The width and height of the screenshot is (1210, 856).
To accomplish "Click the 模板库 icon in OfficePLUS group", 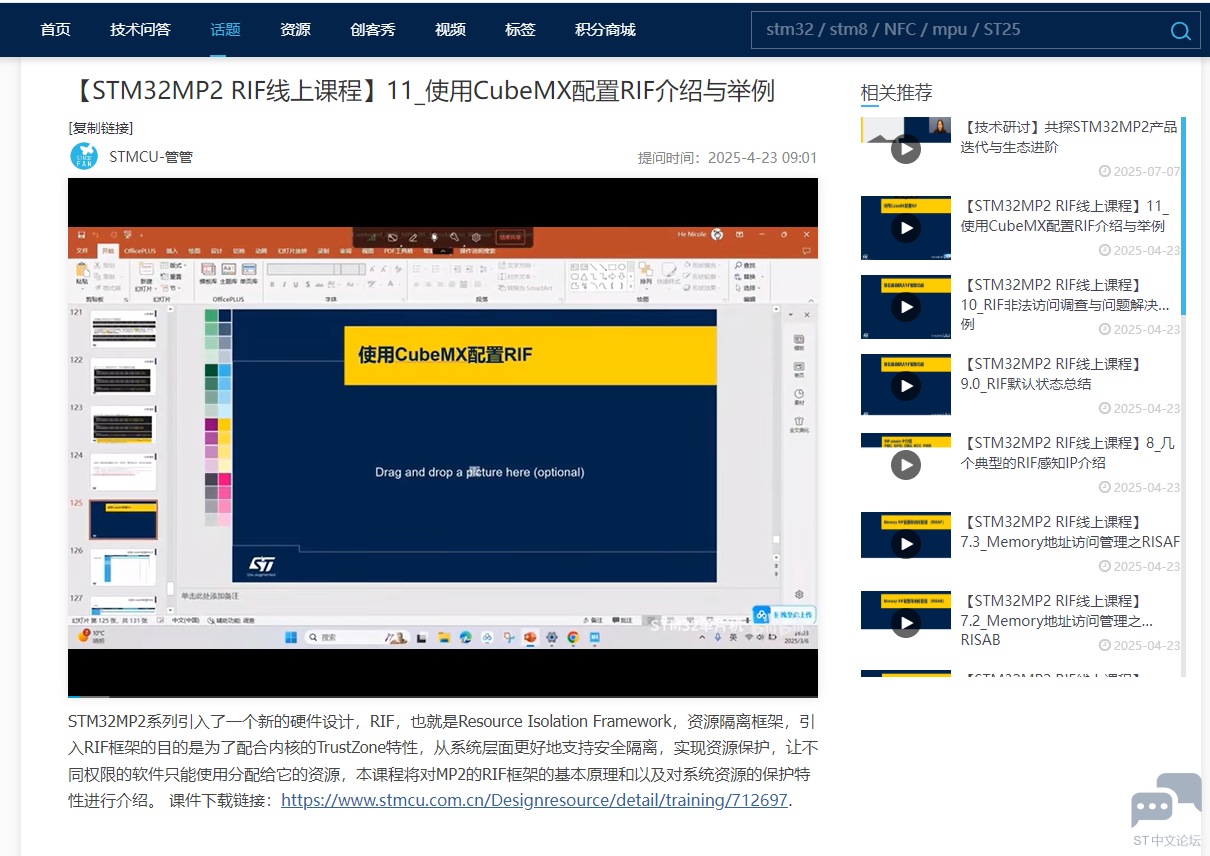I will (208, 269).
